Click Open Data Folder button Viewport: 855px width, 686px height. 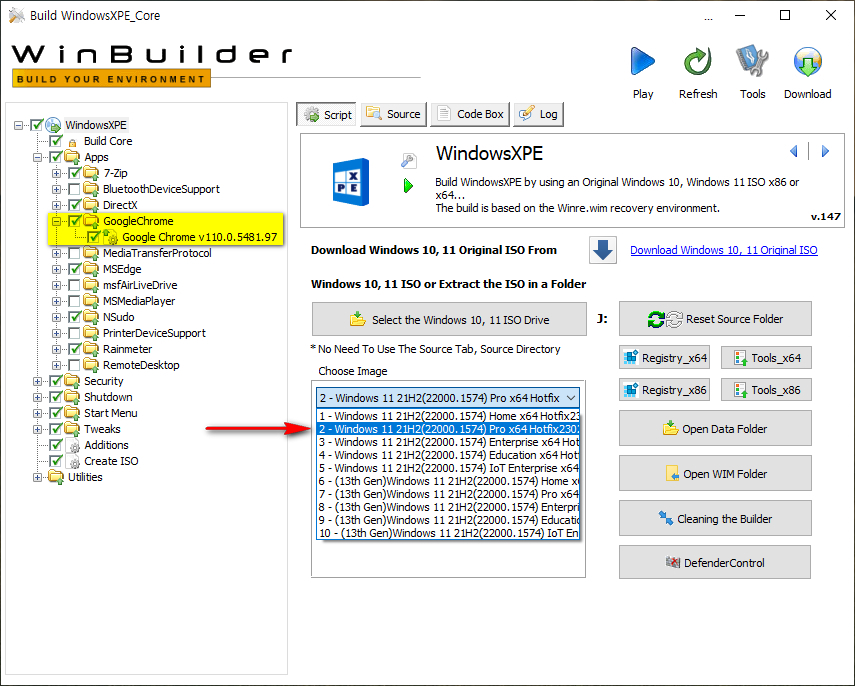click(715, 428)
